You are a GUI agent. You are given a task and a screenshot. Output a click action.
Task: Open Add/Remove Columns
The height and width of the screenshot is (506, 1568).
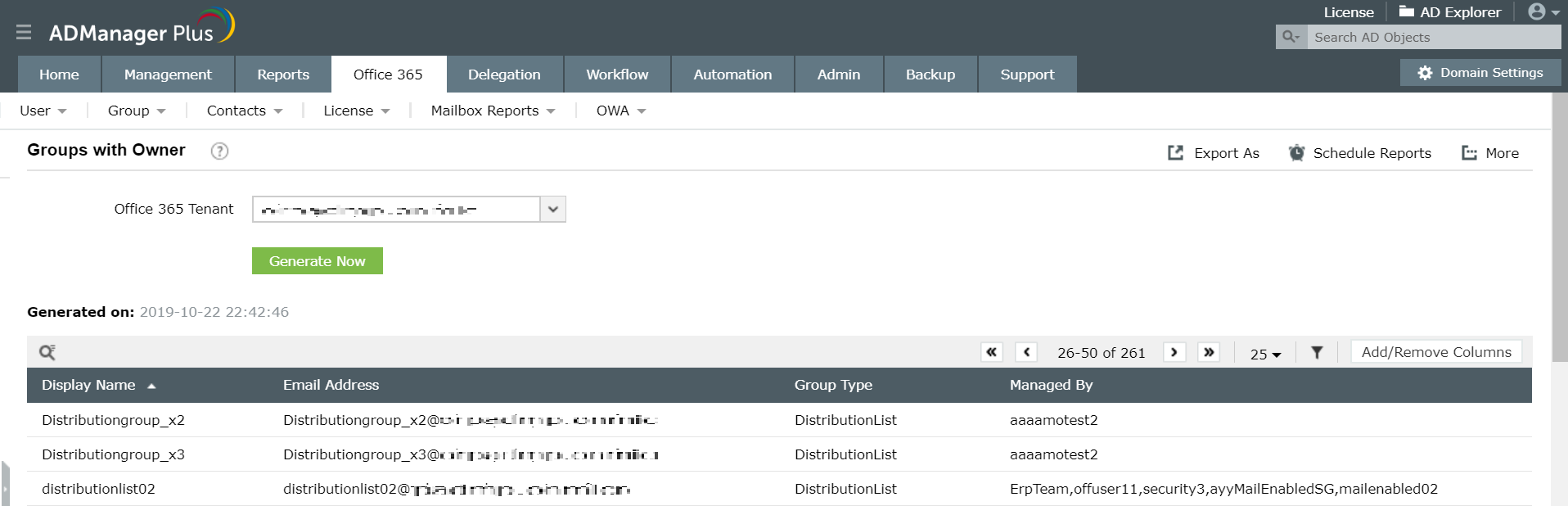[1436, 352]
